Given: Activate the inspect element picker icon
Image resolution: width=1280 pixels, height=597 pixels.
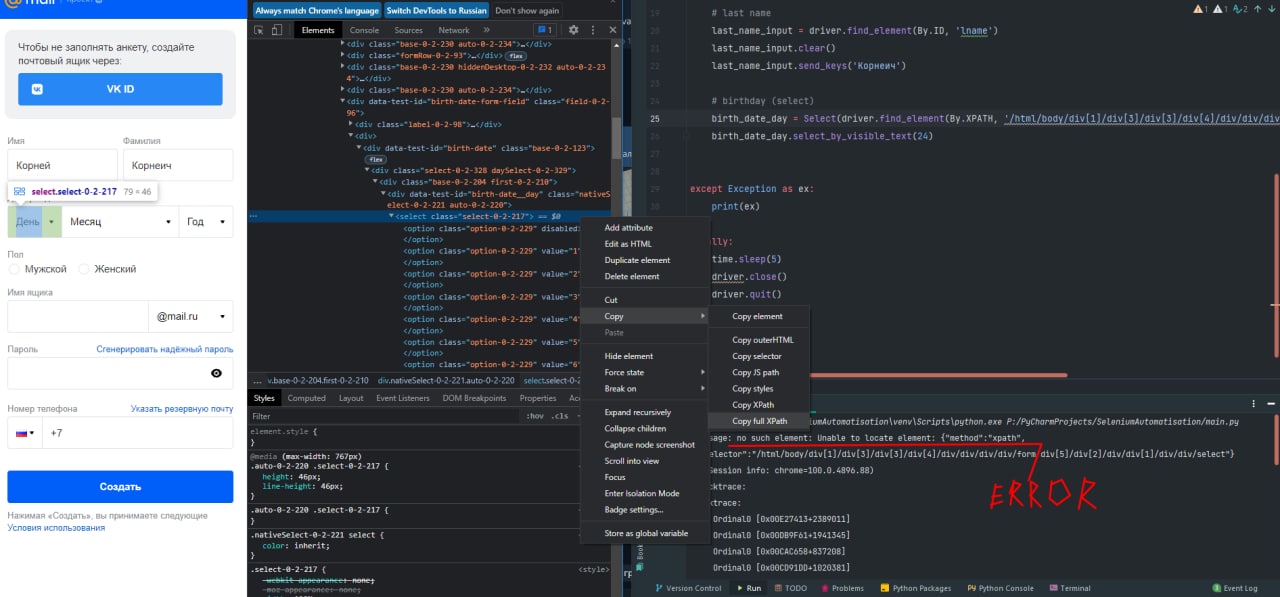Looking at the screenshot, I should (x=259, y=30).
